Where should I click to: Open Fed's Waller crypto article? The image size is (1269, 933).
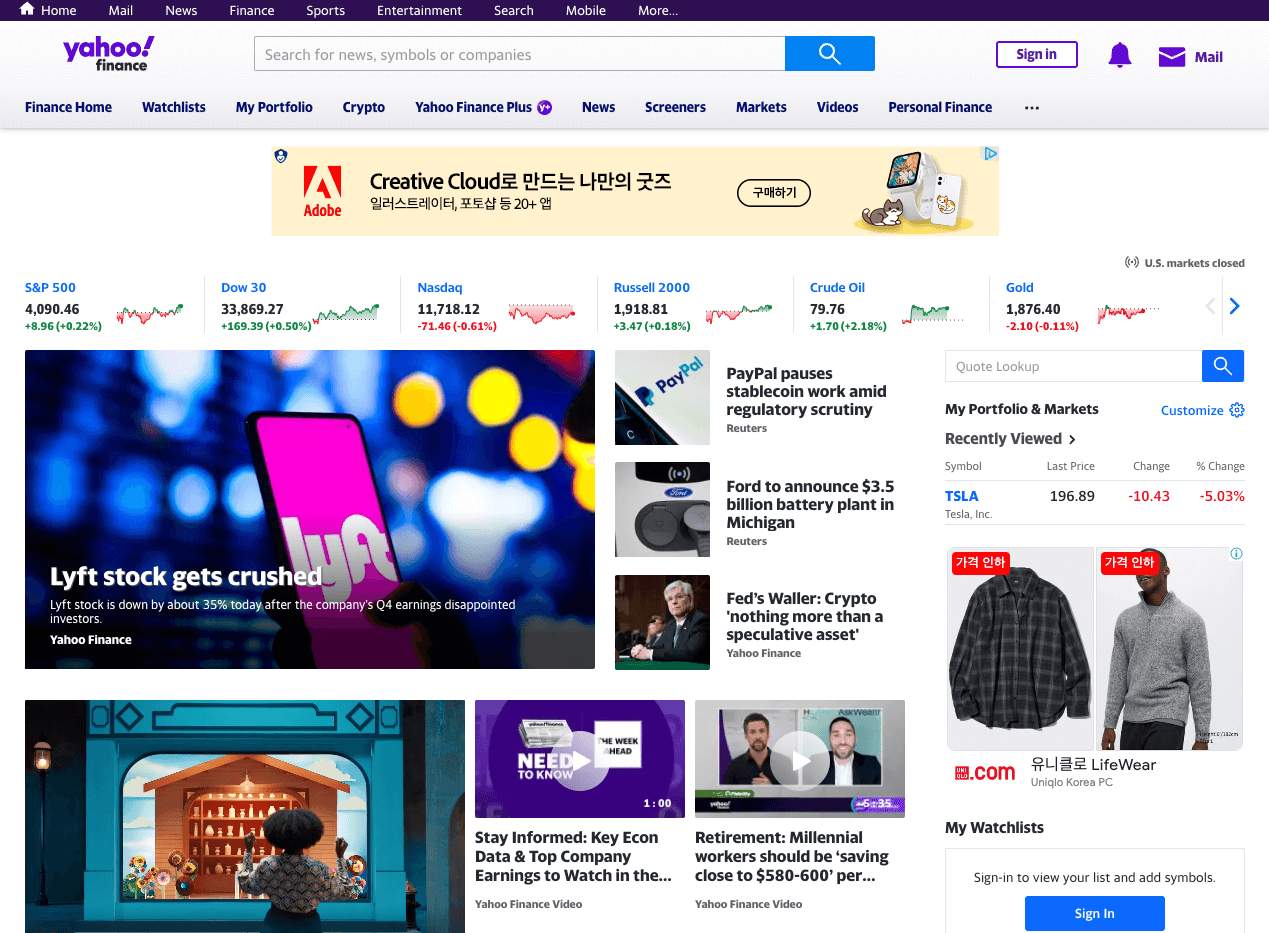[x=805, y=616]
